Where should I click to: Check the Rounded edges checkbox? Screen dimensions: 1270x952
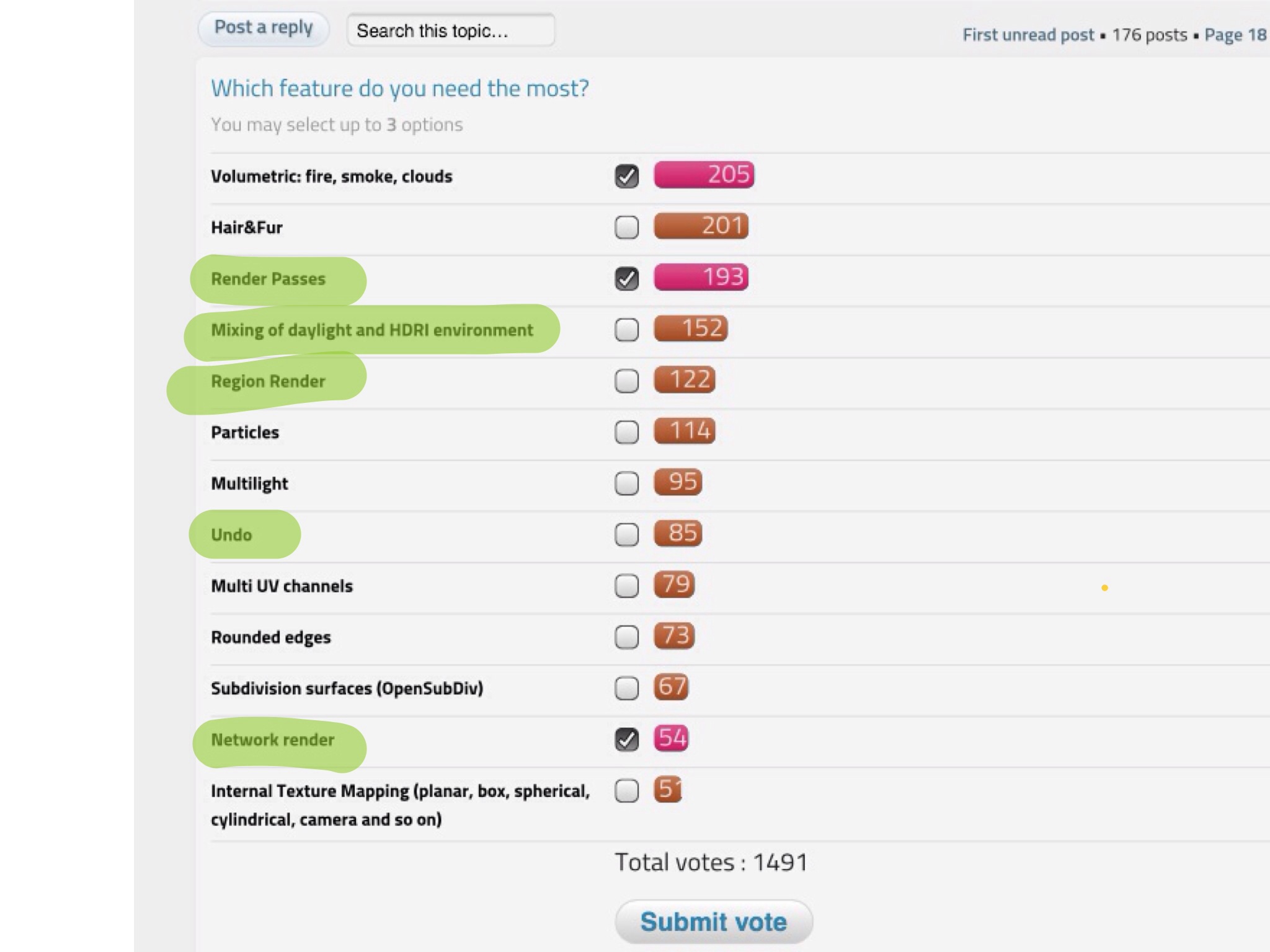click(x=626, y=637)
